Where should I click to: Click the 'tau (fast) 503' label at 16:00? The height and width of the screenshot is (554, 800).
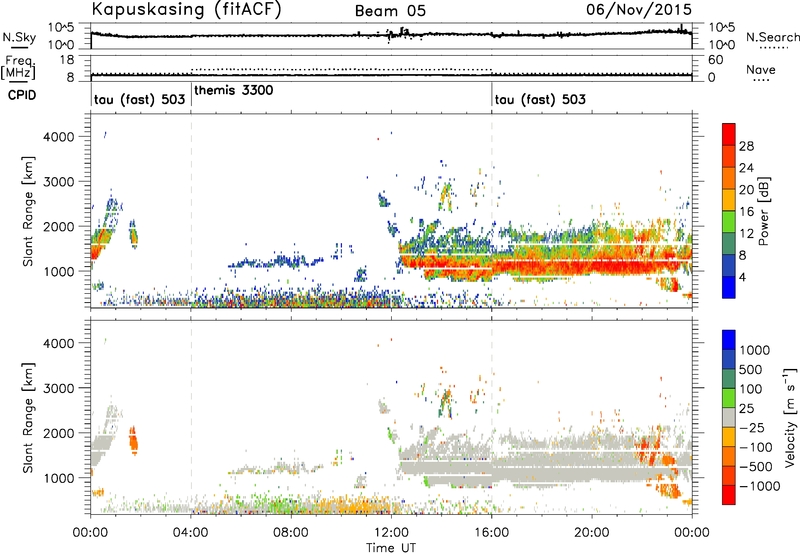pos(540,99)
